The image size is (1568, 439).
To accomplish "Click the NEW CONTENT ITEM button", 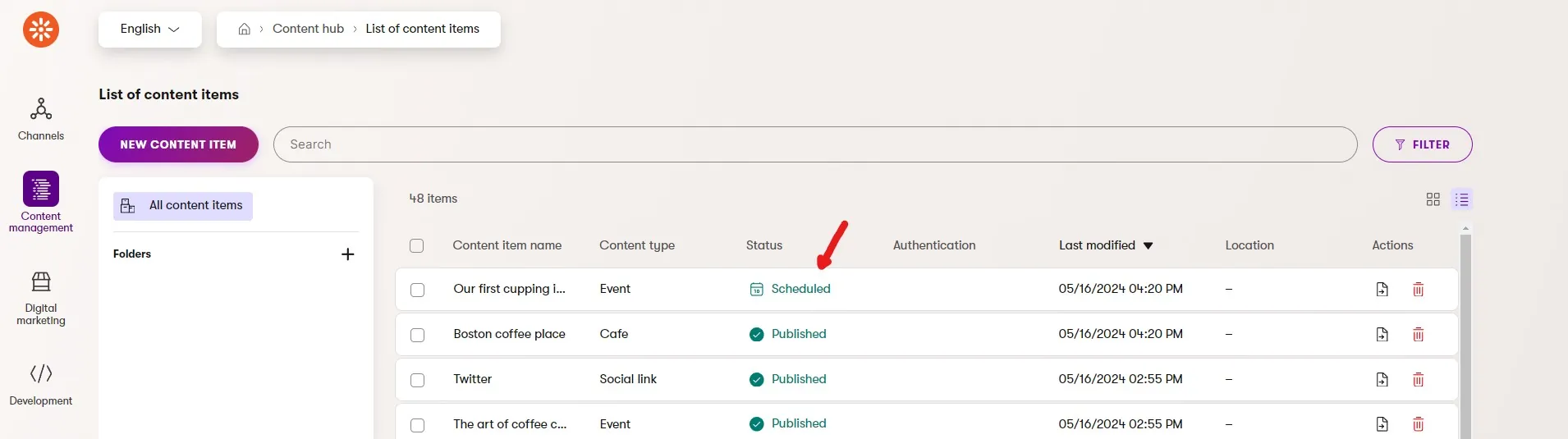I will click(178, 144).
